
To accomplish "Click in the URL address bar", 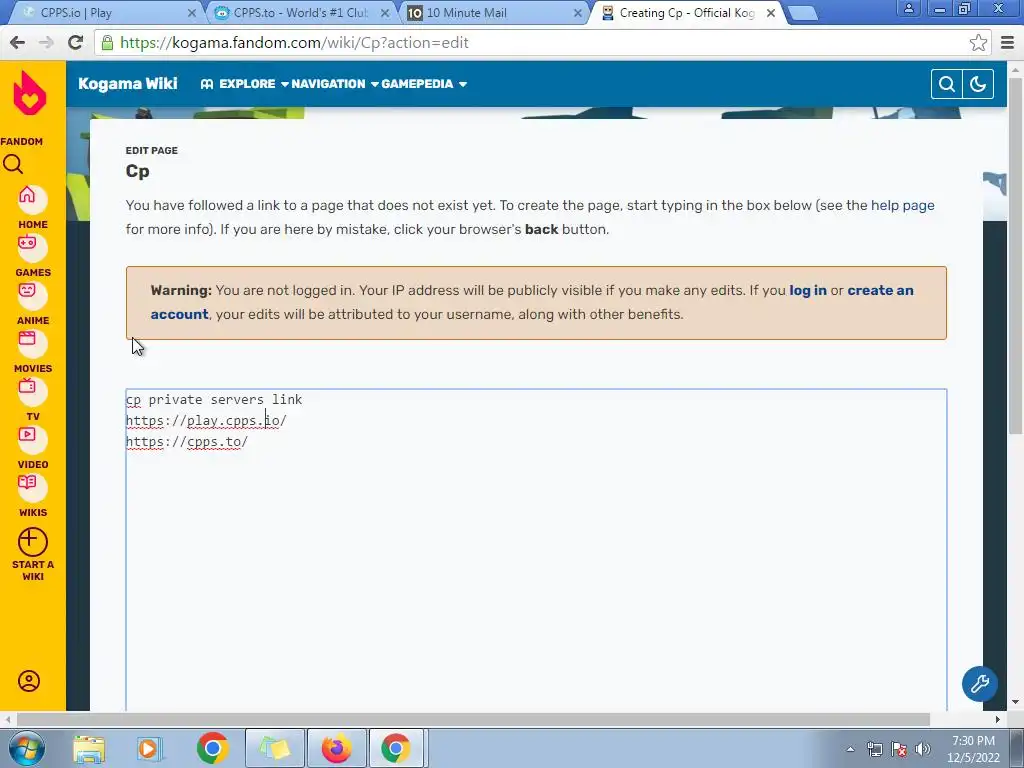I will [x=536, y=43].
